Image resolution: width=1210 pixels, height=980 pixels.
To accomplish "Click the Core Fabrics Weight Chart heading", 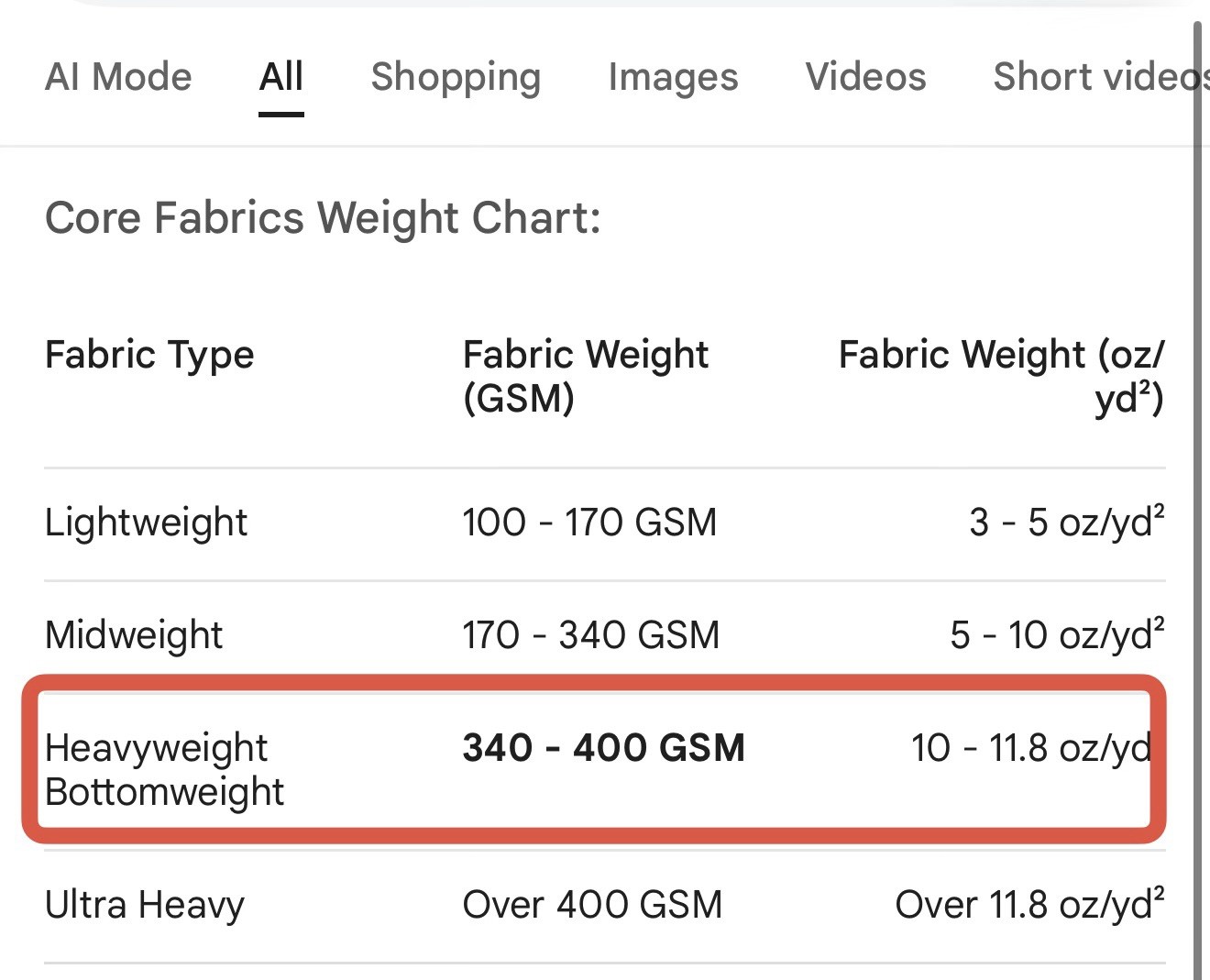I will (x=323, y=218).
